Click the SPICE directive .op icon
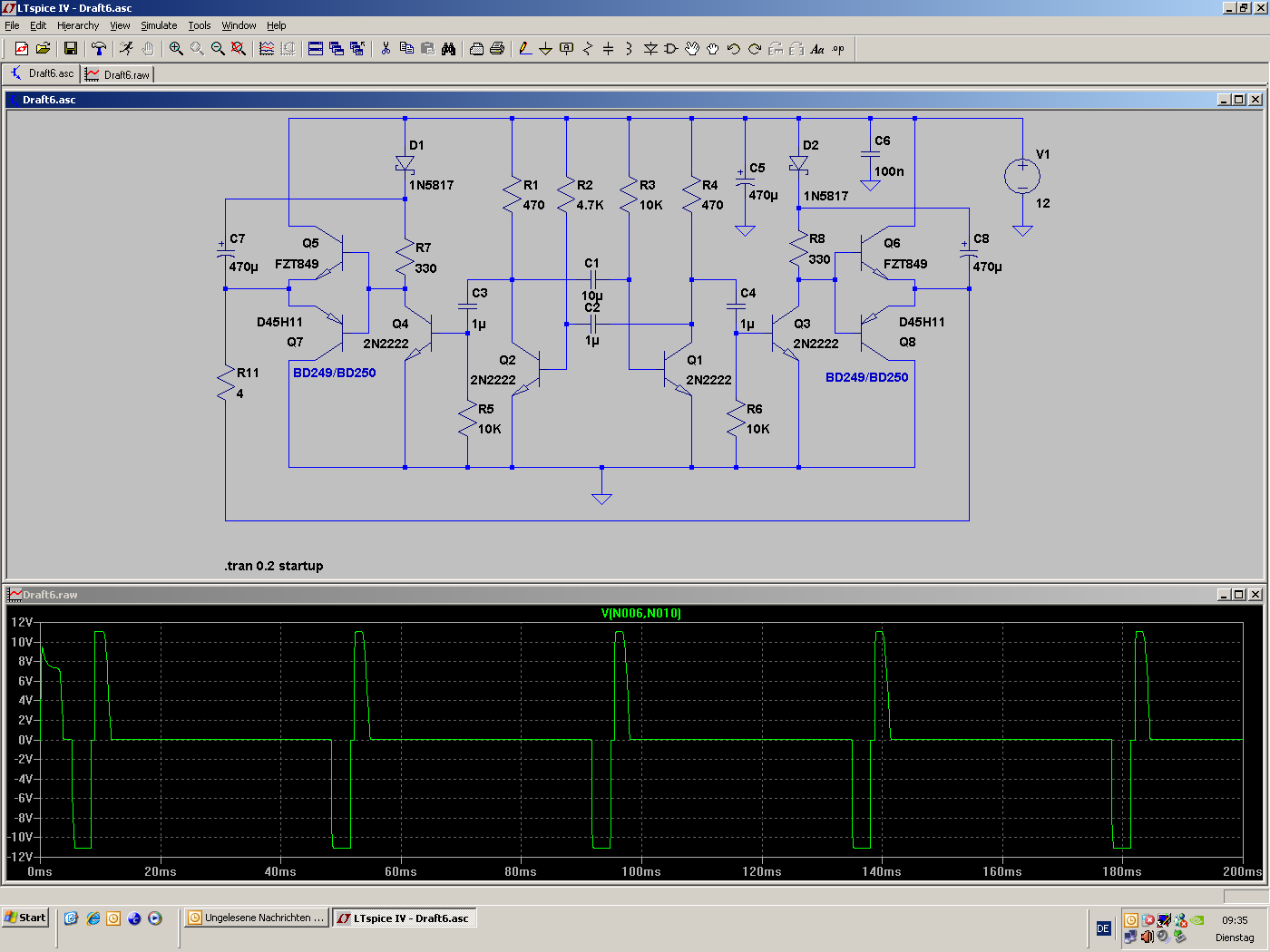The height and width of the screenshot is (952, 1270). [838, 49]
